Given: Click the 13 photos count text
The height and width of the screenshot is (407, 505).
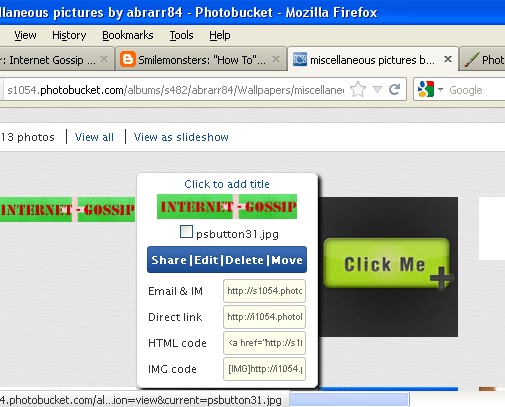Looking at the screenshot, I should click(x=27, y=137).
